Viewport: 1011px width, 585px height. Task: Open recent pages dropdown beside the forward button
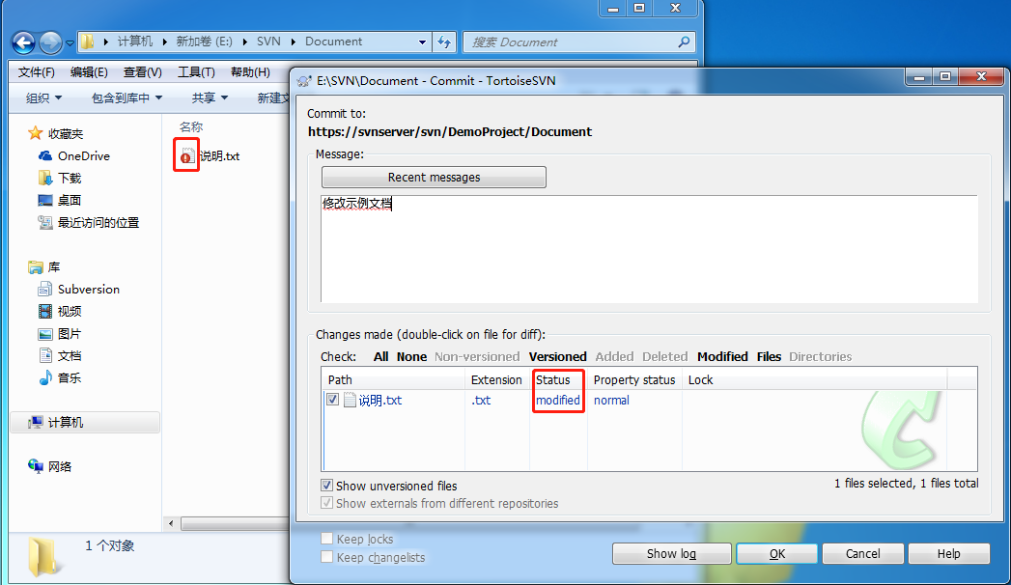(x=70, y=43)
